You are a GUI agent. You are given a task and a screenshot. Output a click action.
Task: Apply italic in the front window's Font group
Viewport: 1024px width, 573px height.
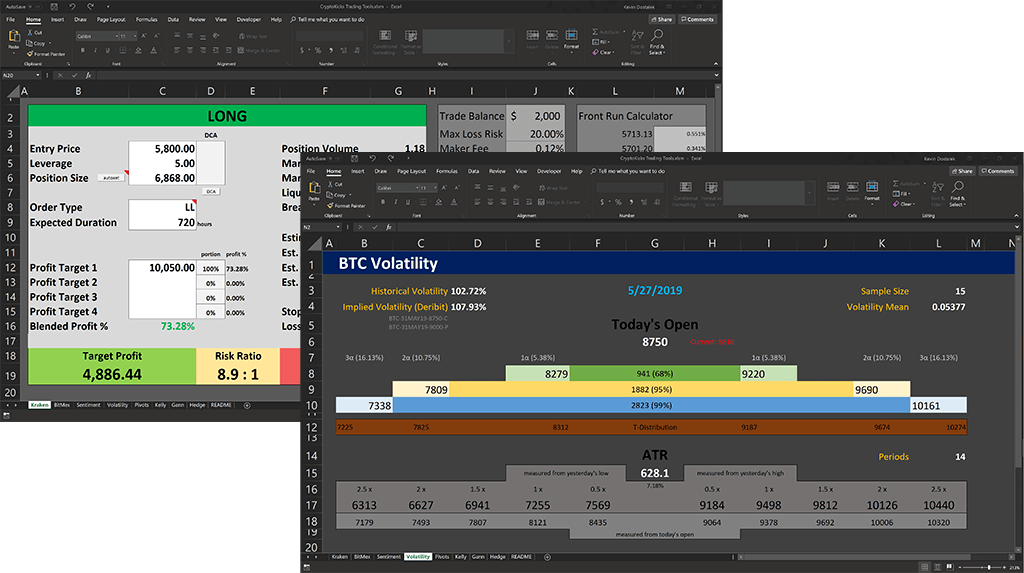tap(395, 202)
